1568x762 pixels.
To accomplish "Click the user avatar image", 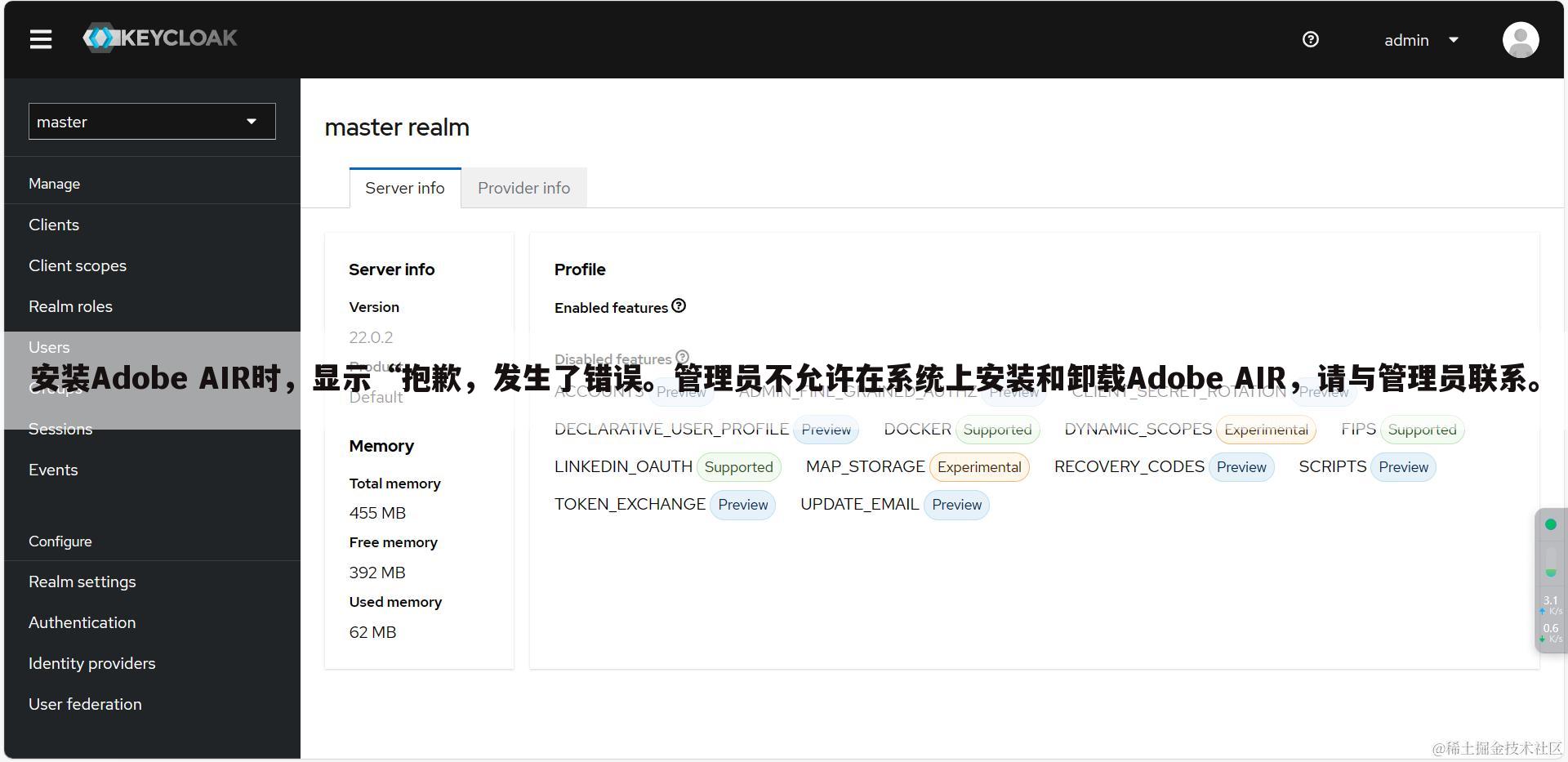I will pyautogui.click(x=1521, y=39).
